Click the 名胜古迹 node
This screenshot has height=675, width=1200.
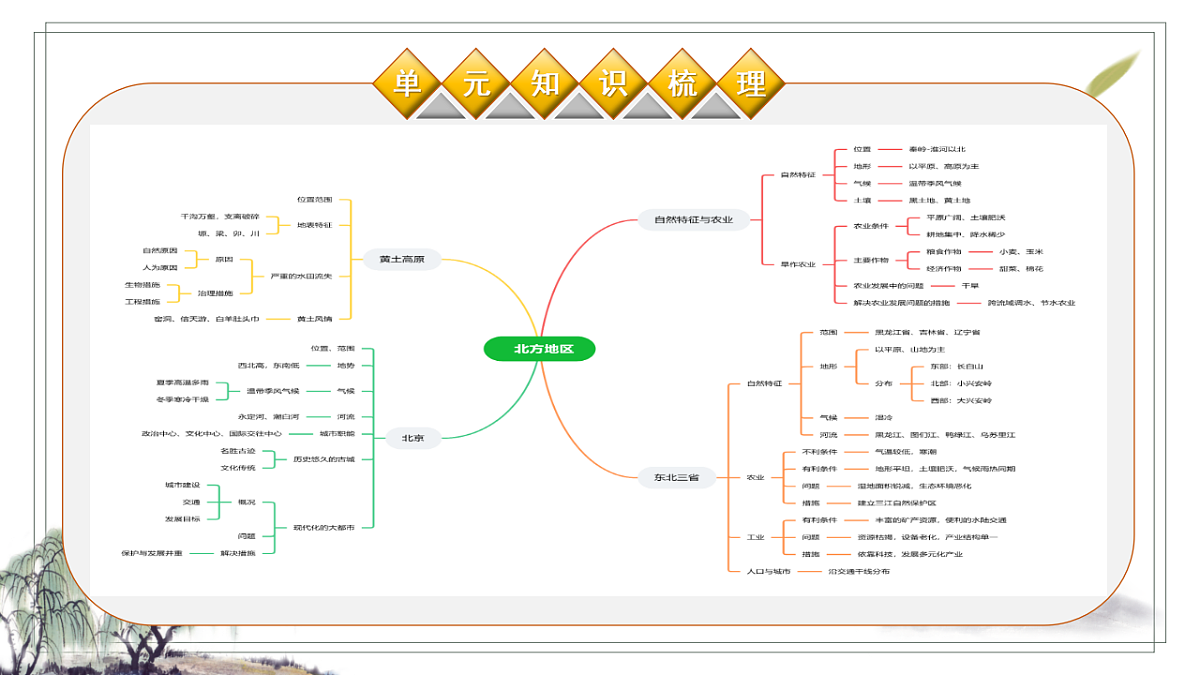coord(238,451)
